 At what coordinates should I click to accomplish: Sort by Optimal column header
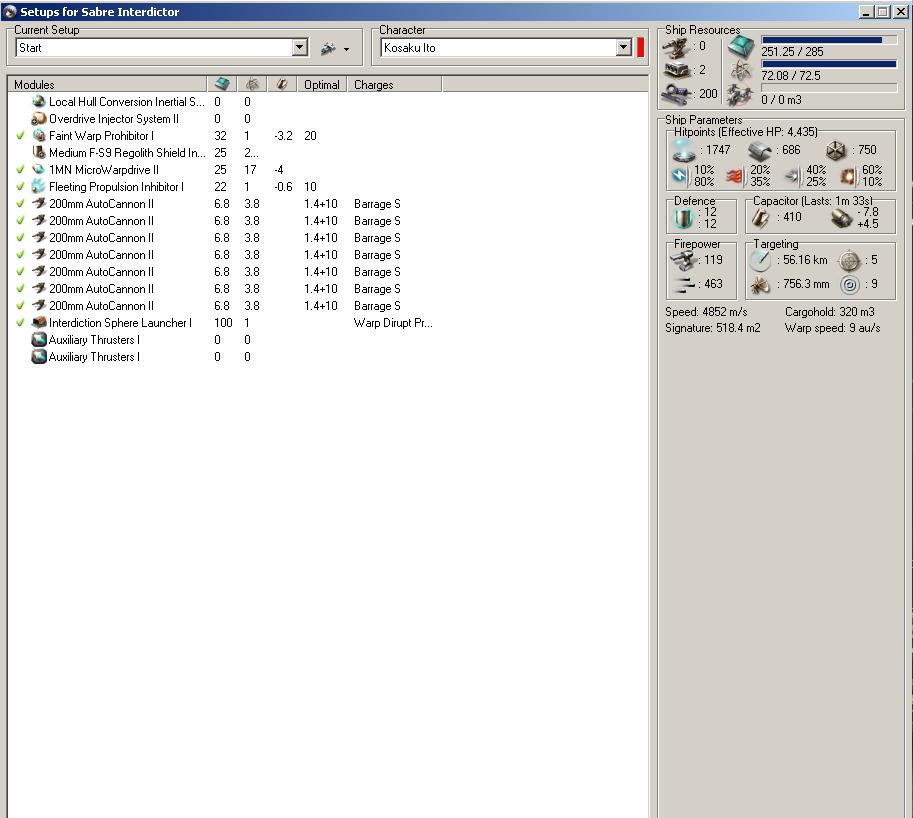tap(321, 84)
